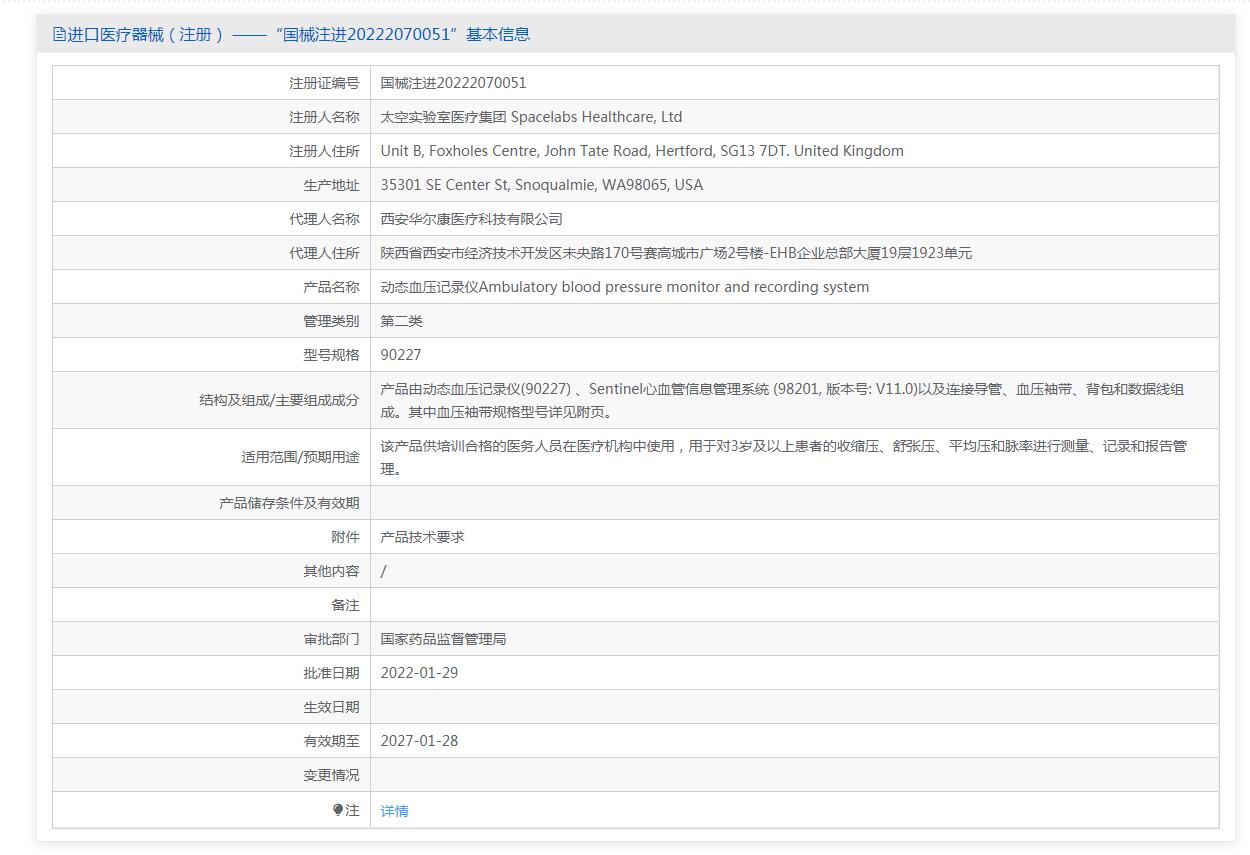
Task: Click the 变更情况 row label
Action: click(331, 775)
